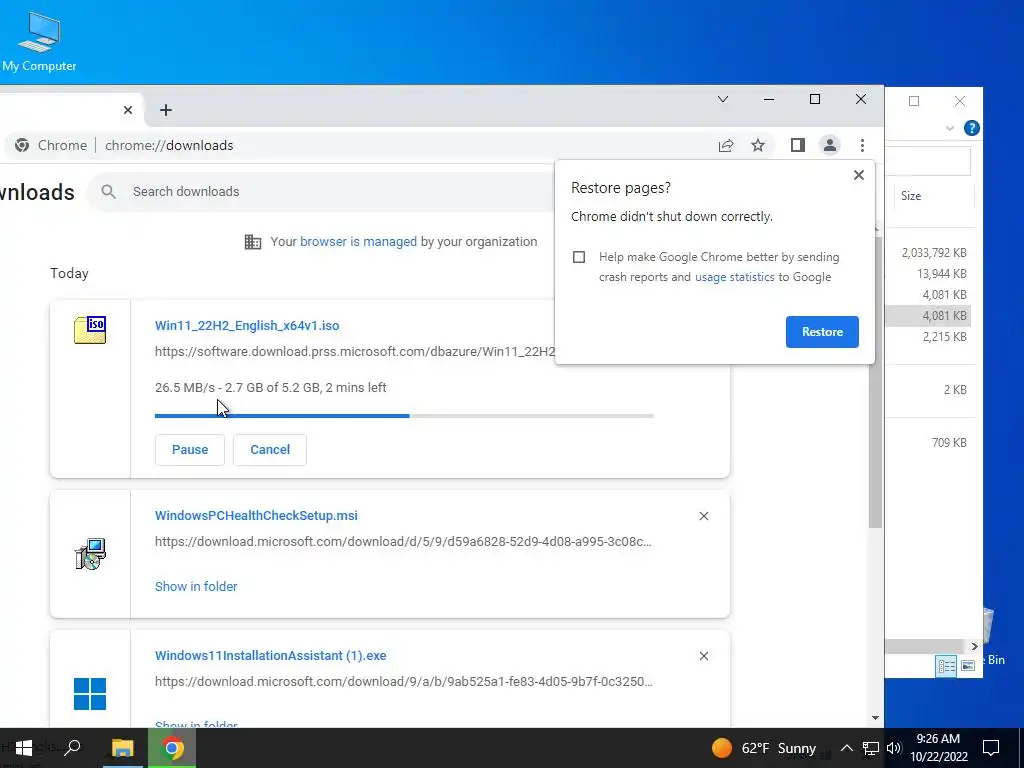
Task: Click the search magnifier icon
Action: [x=108, y=191]
